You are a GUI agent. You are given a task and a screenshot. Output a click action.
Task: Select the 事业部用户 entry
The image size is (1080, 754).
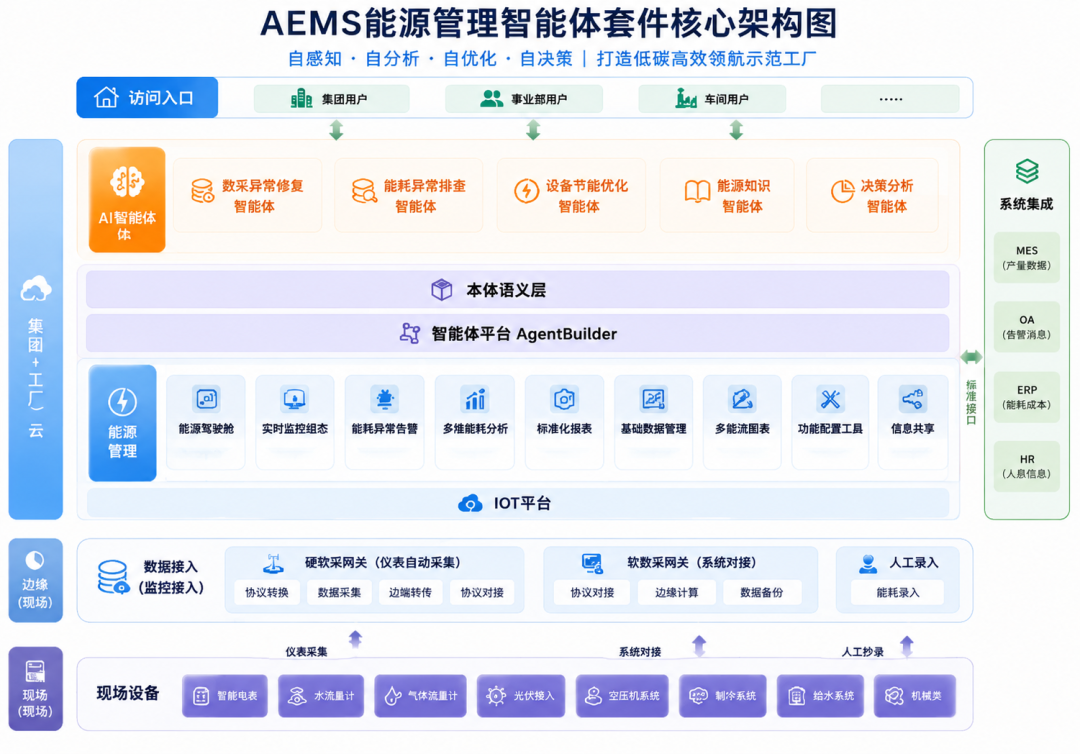[x=524, y=98]
